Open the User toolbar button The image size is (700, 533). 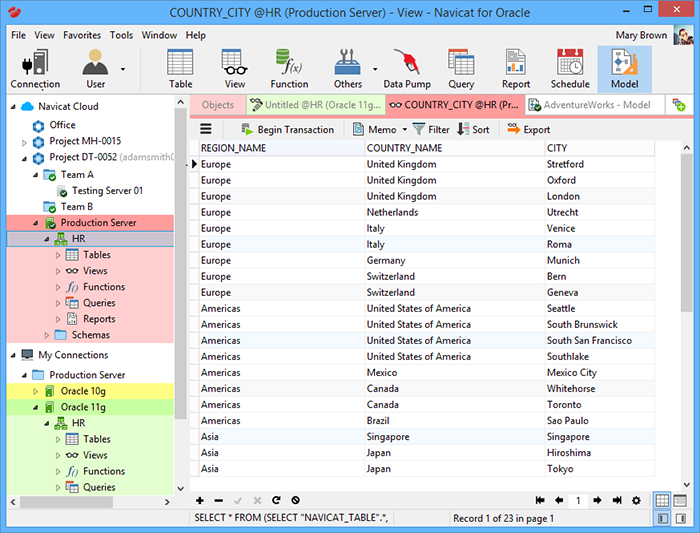coord(95,69)
